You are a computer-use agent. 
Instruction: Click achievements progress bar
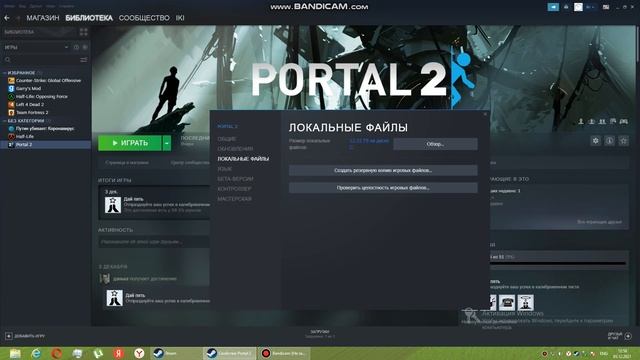(558, 264)
